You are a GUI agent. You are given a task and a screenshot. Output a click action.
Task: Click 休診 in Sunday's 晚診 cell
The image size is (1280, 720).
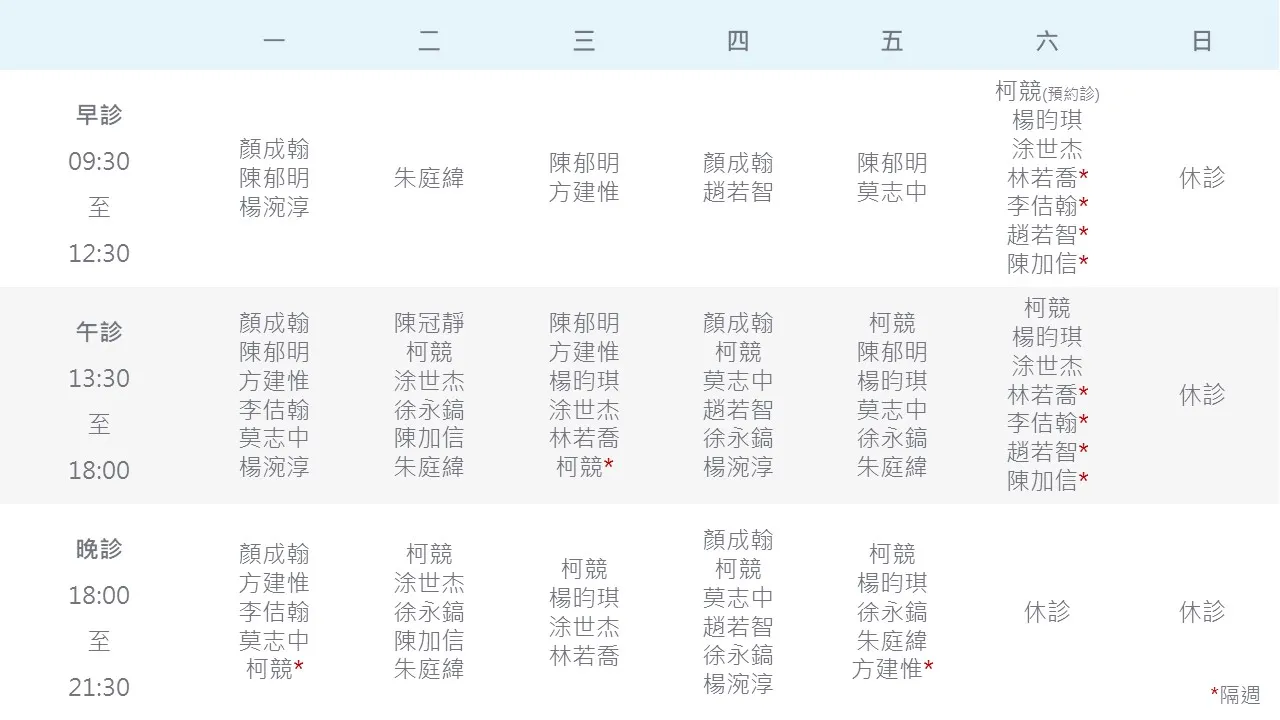click(1202, 612)
